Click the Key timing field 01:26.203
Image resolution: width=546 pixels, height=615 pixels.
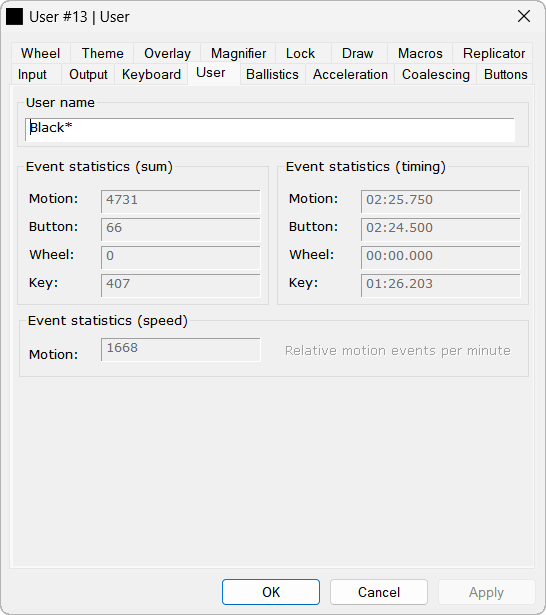[440, 285]
